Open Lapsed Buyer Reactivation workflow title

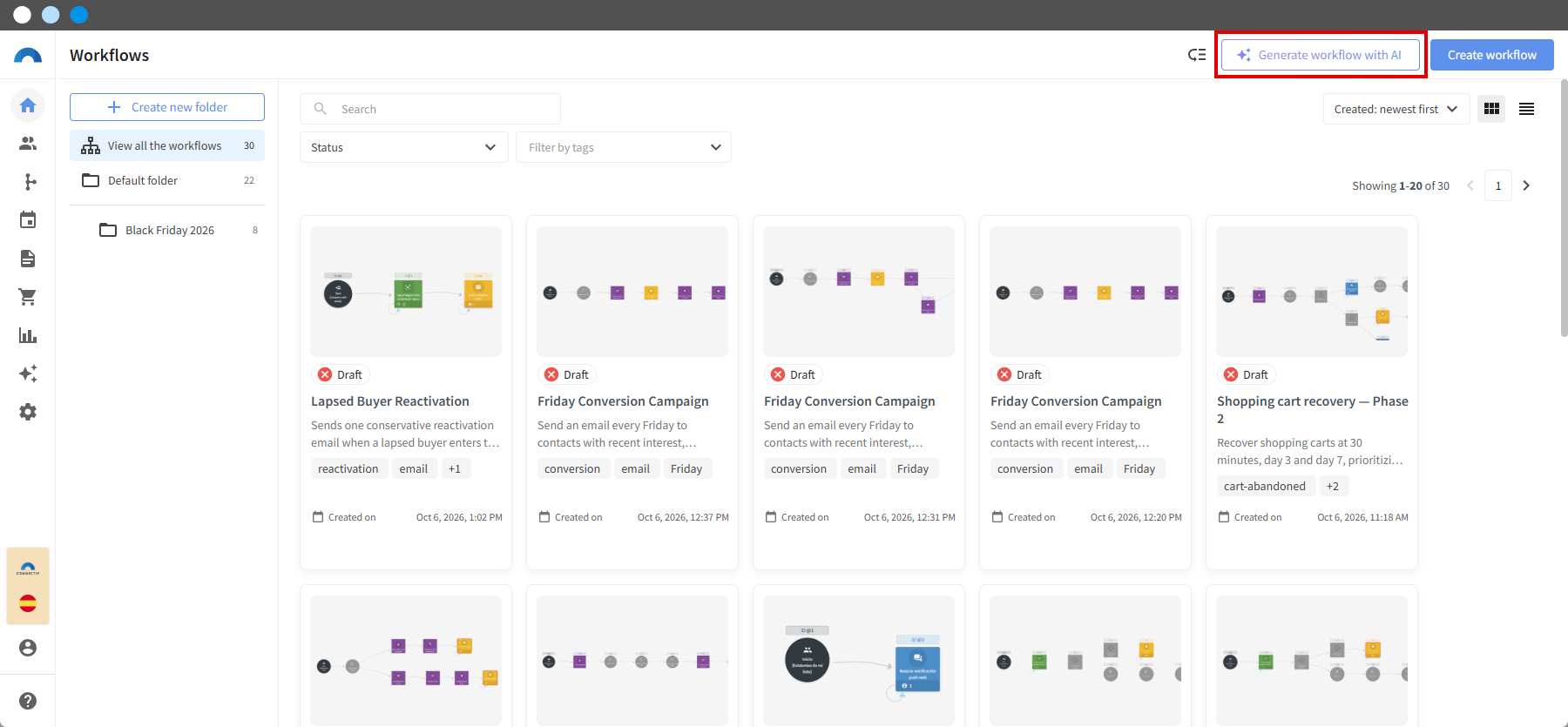point(390,401)
